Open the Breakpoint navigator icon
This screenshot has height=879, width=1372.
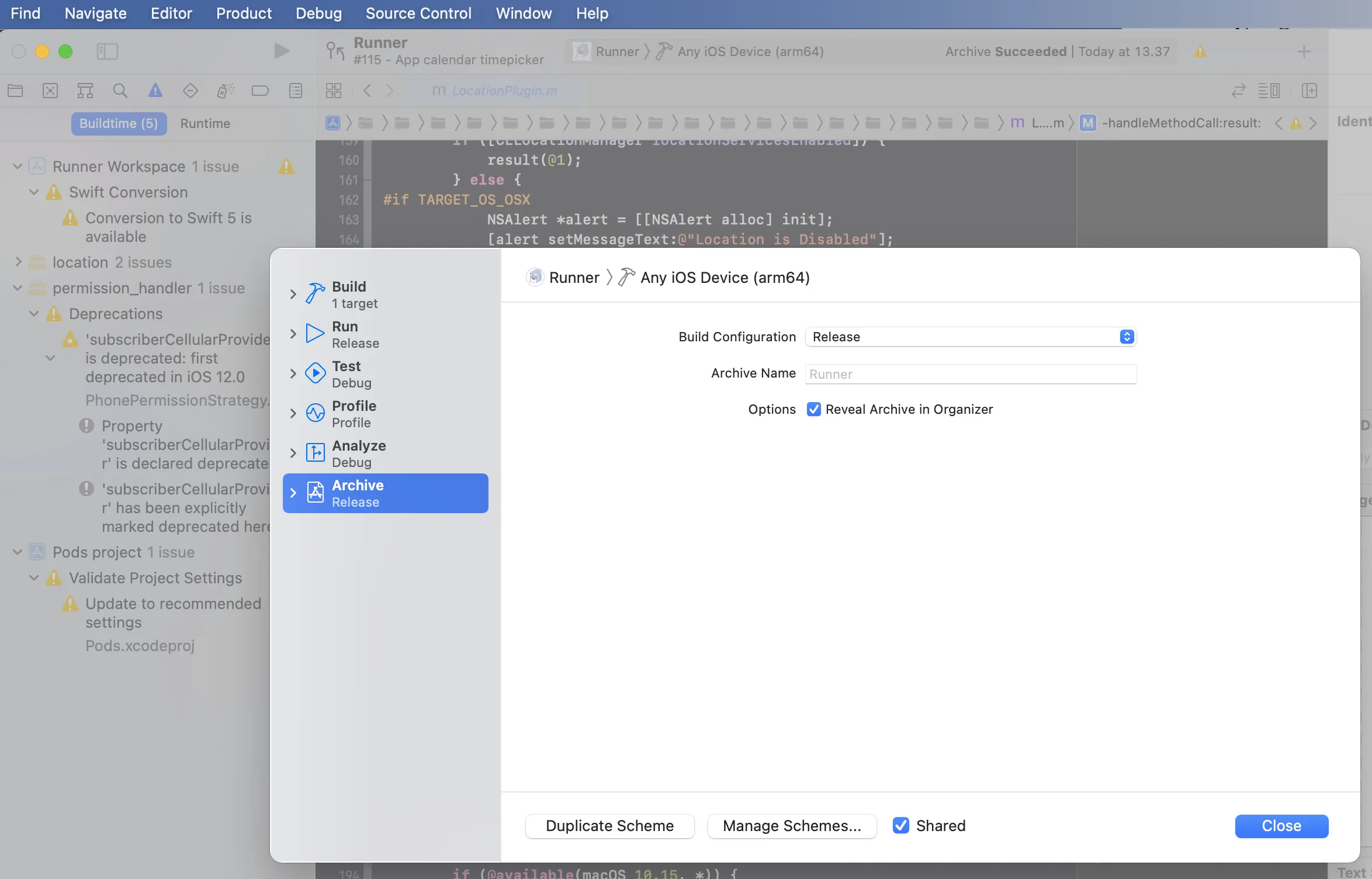tap(260, 91)
